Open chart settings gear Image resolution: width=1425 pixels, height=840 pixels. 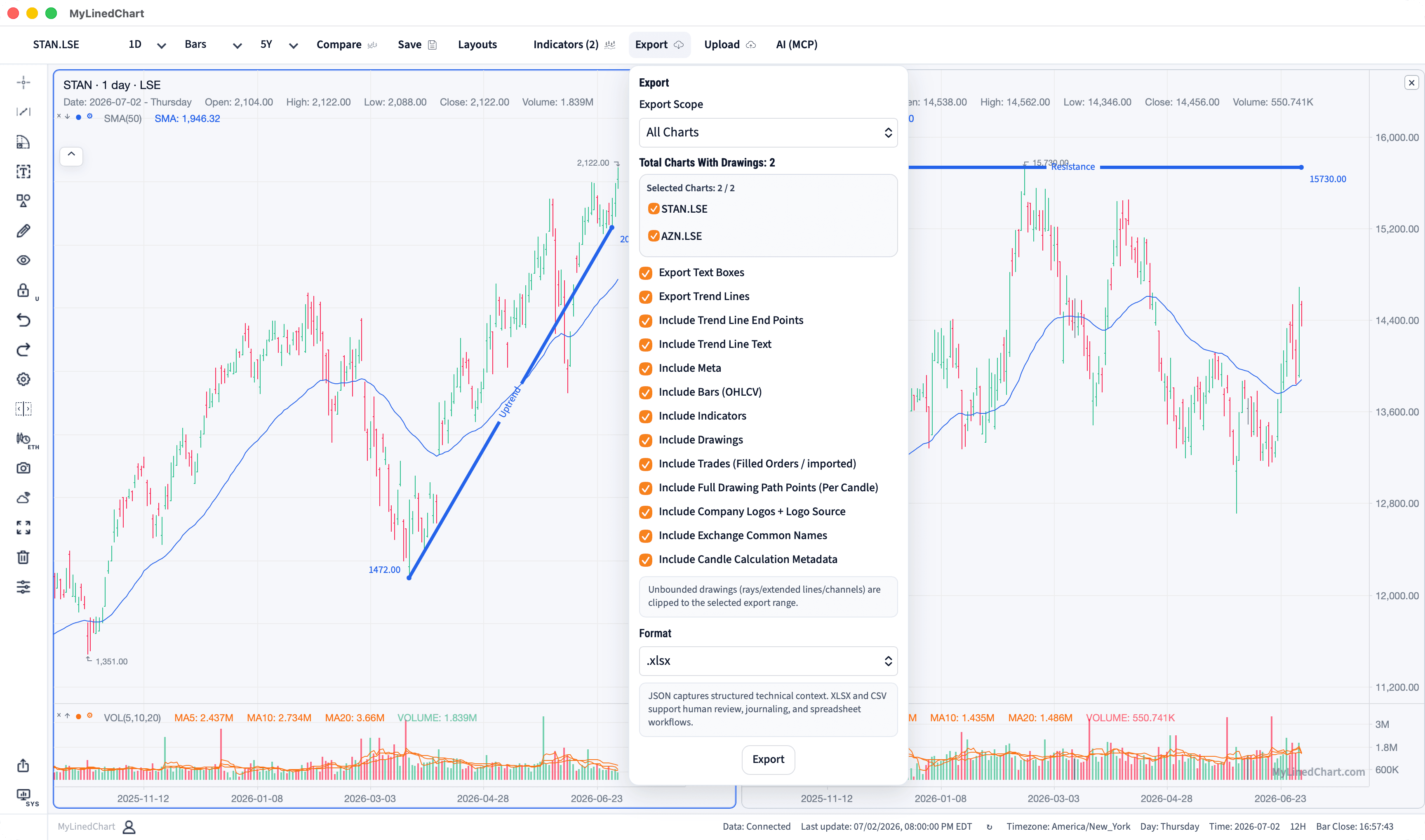[23, 379]
